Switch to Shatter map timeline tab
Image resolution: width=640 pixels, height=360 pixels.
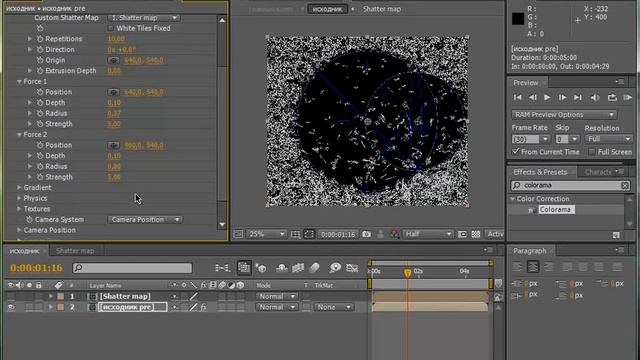click(75, 251)
